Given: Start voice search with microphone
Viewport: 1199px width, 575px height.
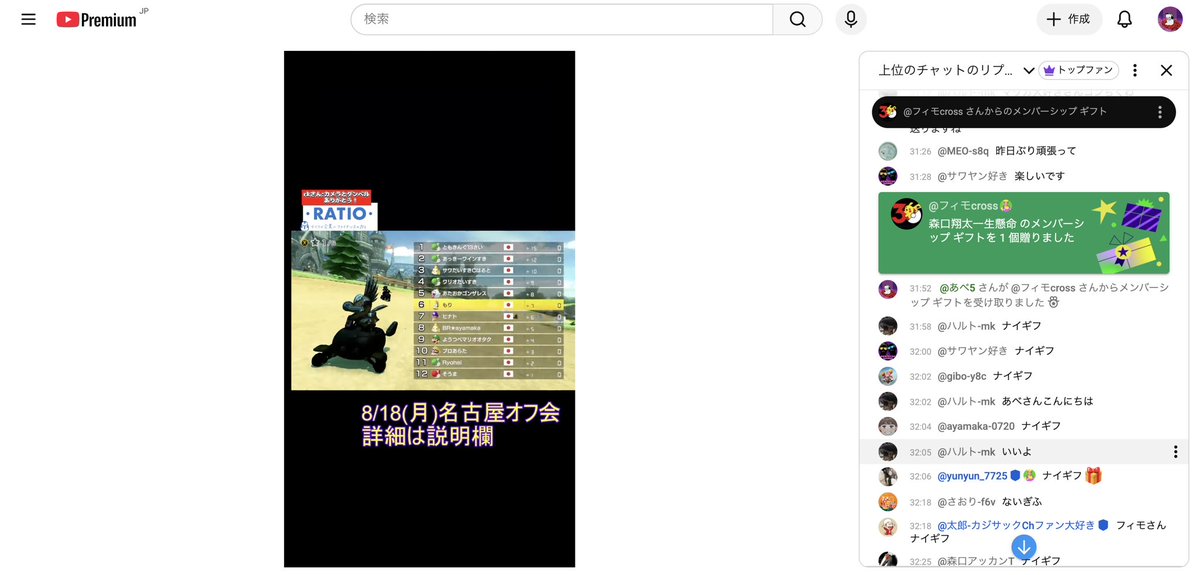Looking at the screenshot, I should [851, 19].
